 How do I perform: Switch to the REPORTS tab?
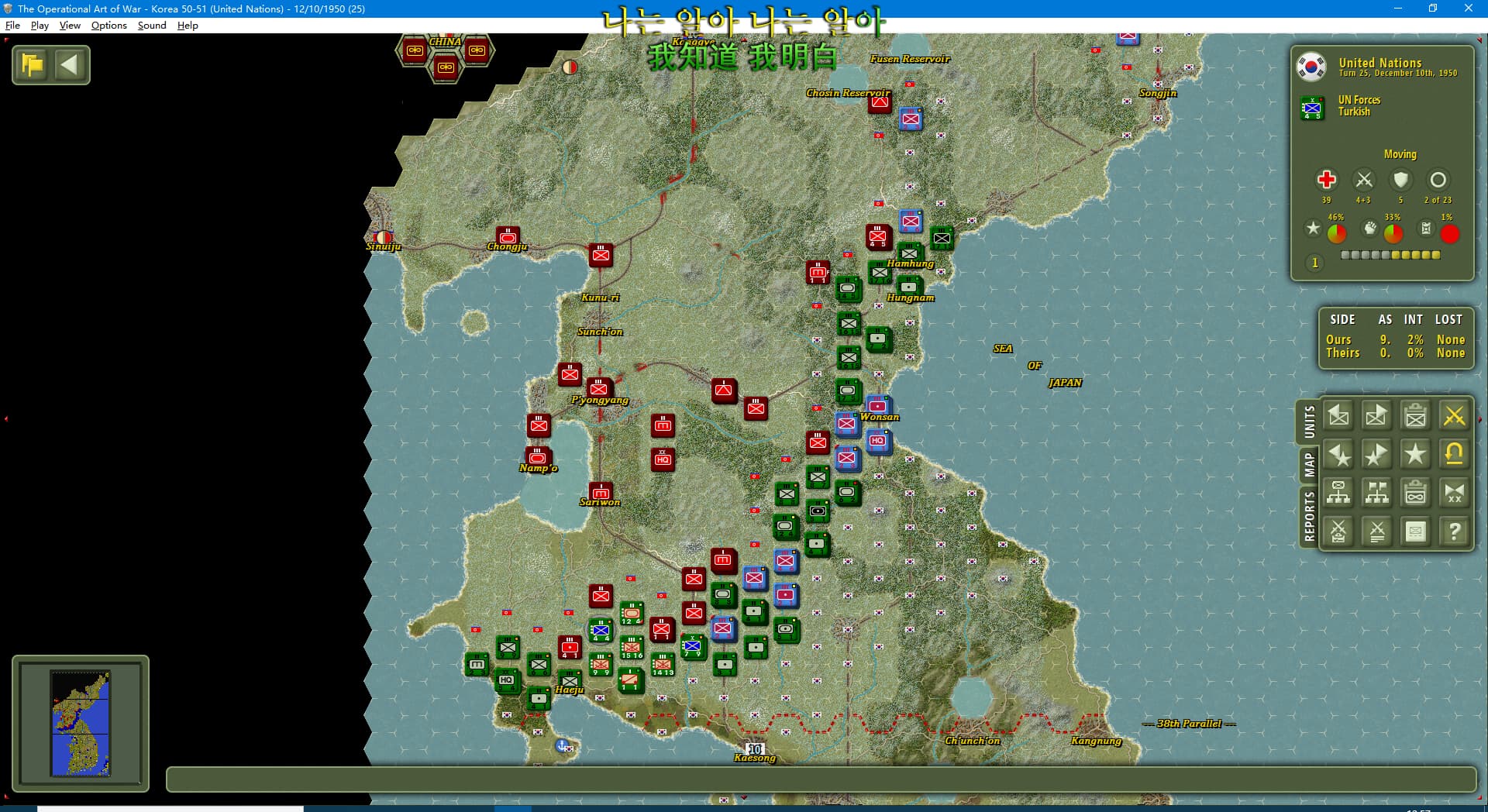pyautogui.click(x=1309, y=516)
